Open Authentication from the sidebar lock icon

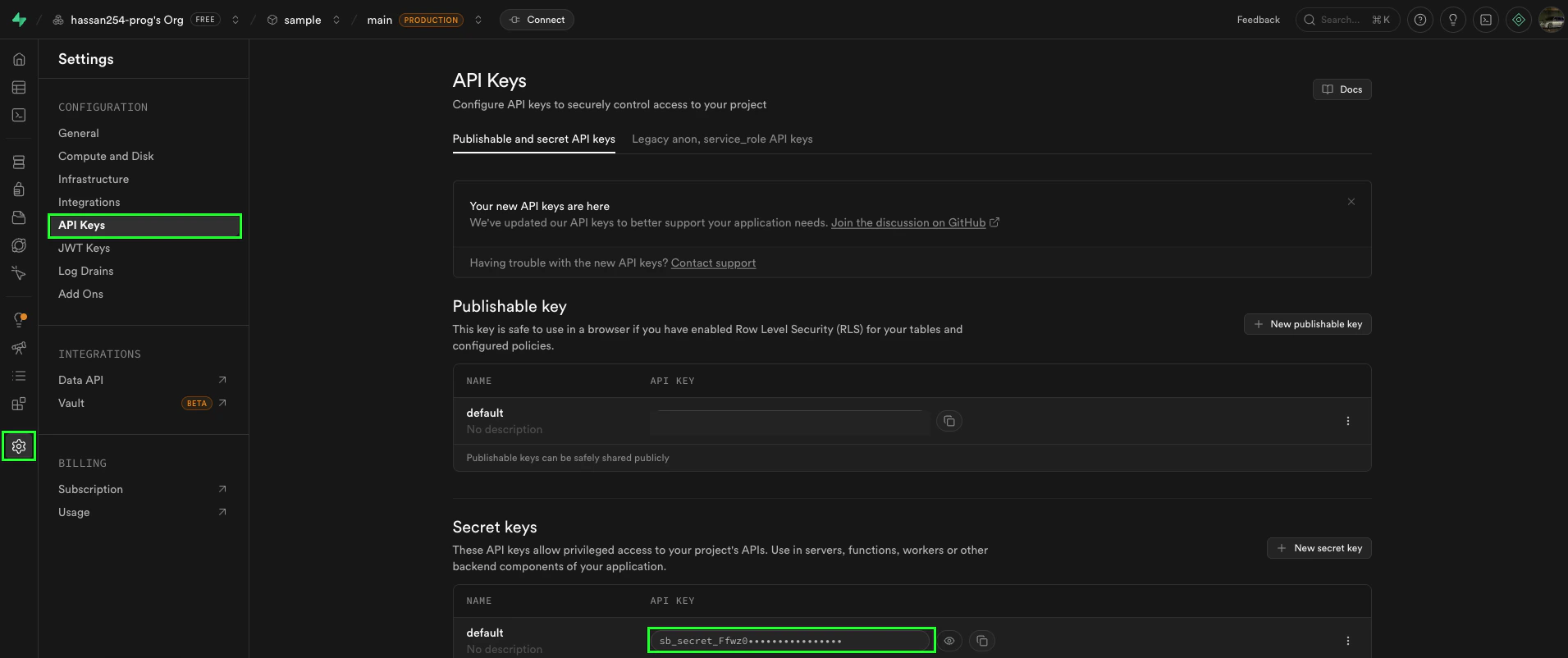pyautogui.click(x=19, y=190)
